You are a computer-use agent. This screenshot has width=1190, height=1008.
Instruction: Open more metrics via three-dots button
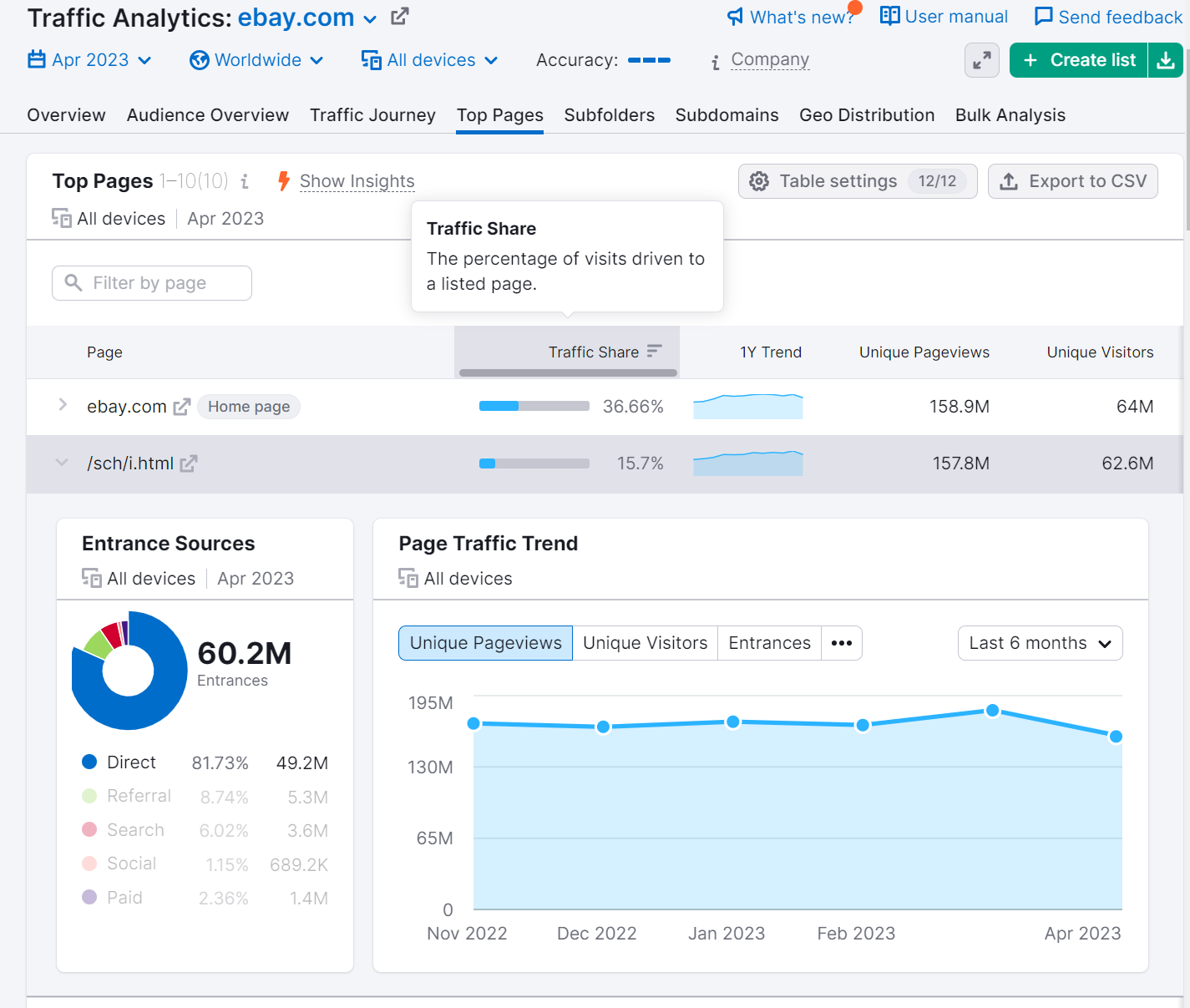[x=842, y=643]
